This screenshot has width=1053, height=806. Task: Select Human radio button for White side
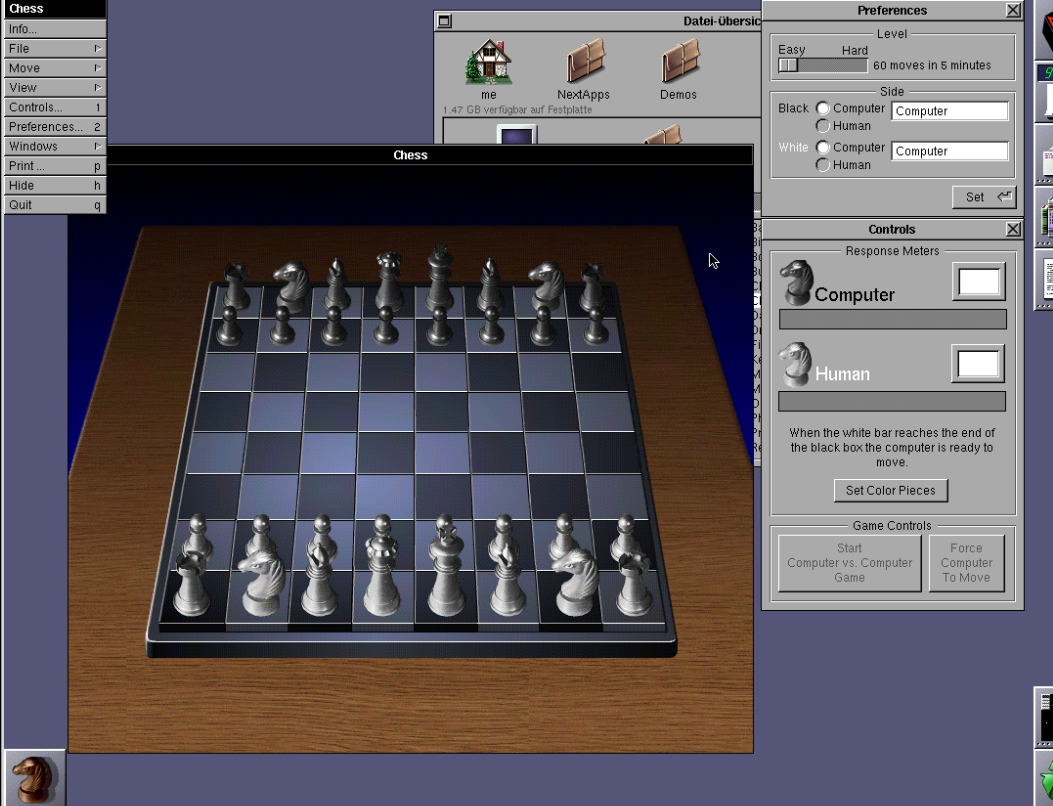tap(823, 165)
